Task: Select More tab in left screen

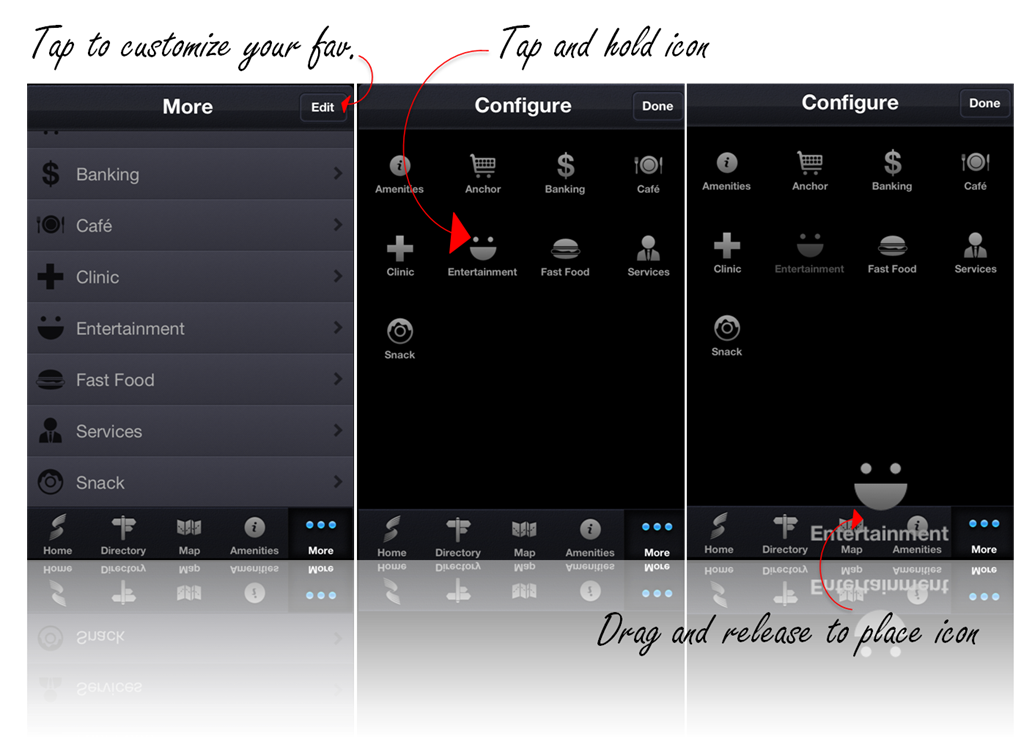Action: [321, 535]
